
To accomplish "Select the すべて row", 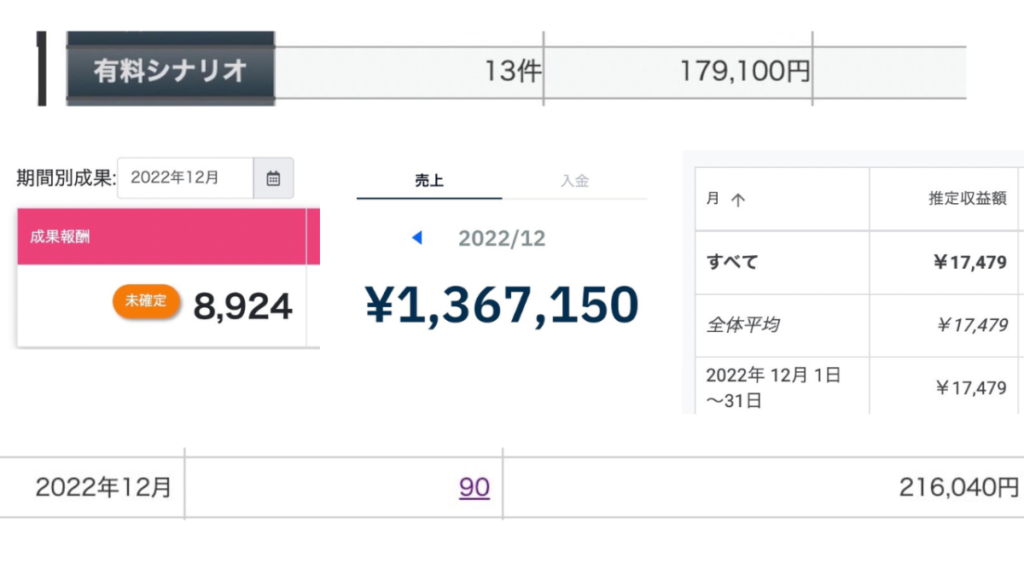I will [x=859, y=262].
